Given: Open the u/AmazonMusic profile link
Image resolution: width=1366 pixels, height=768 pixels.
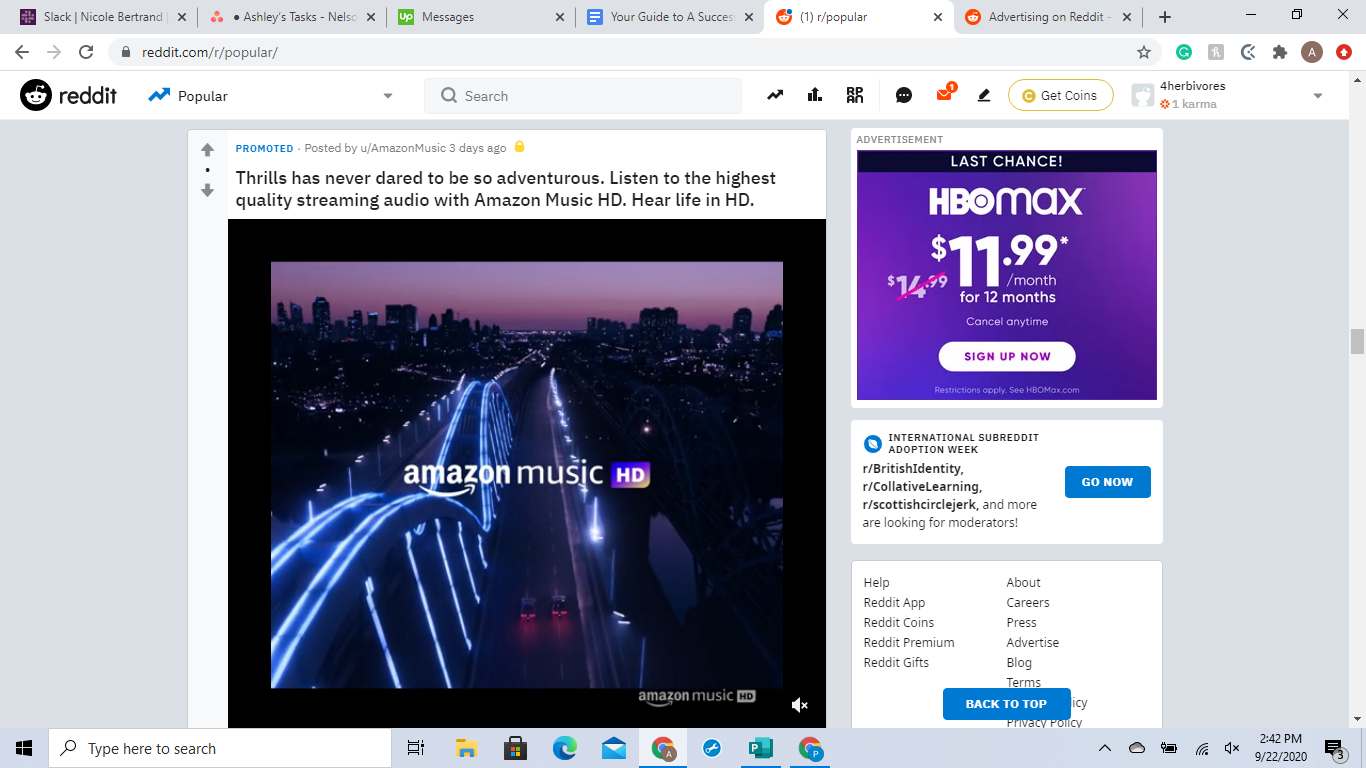Looking at the screenshot, I should click(403, 148).
